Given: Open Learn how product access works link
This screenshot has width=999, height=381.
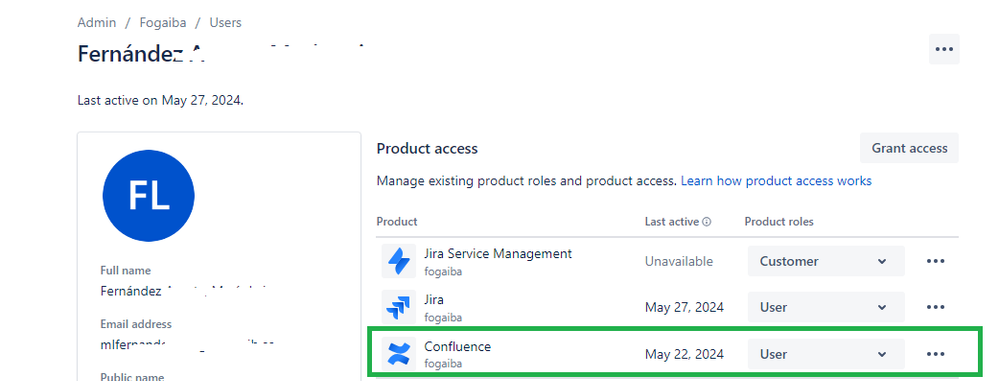Looking at the screenshot, I should [x=776, y=181].
